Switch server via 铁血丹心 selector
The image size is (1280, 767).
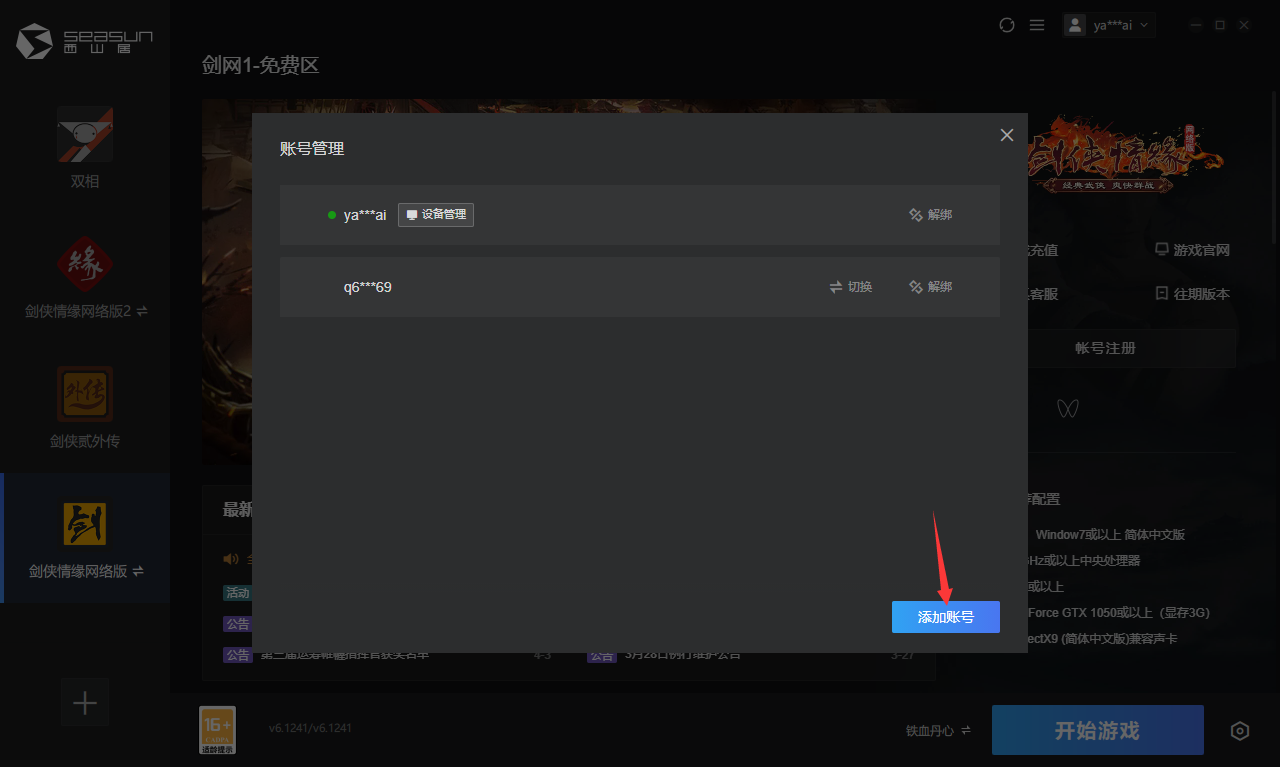(938, 731)
